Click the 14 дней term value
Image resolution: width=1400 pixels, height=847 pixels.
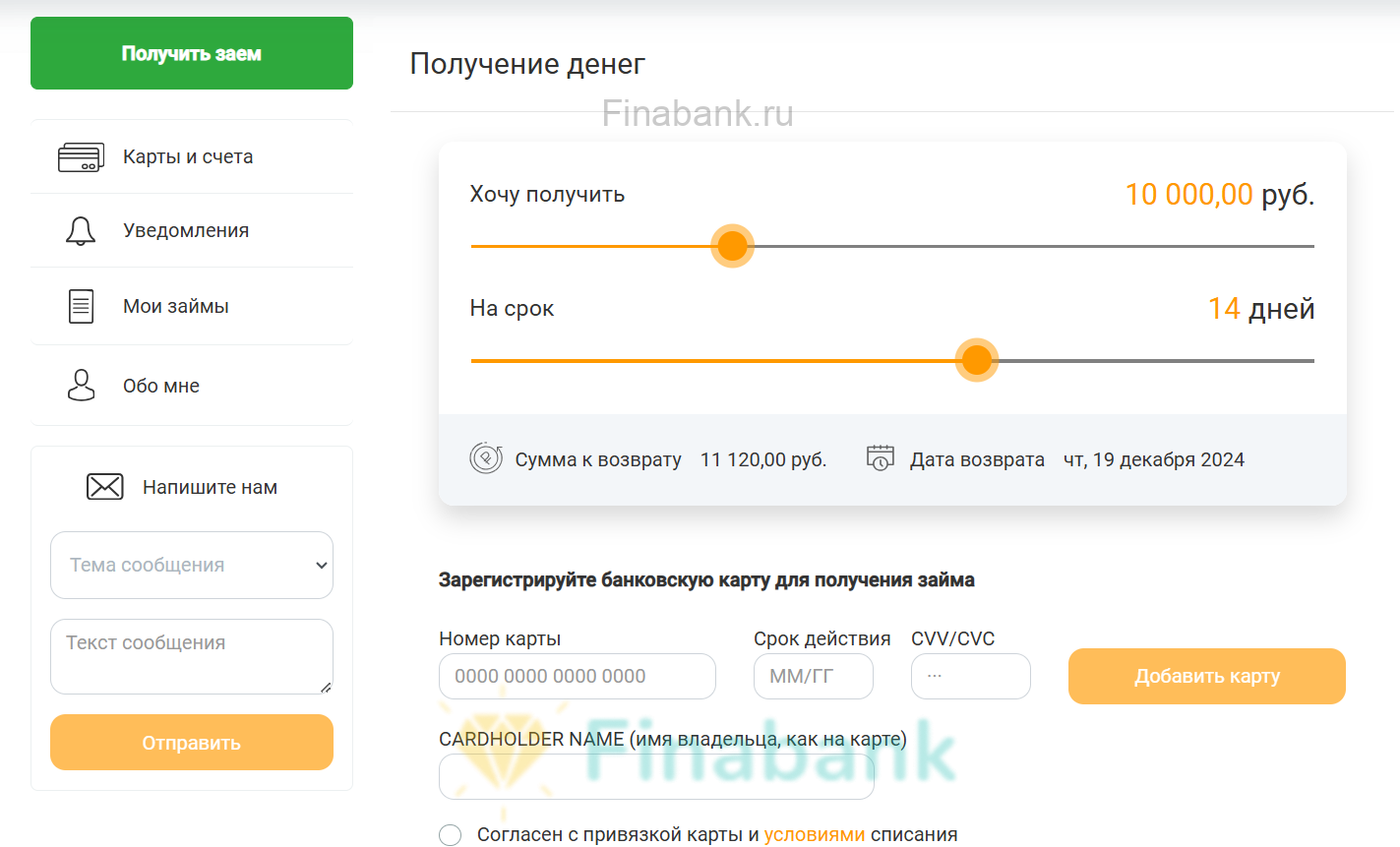pyautogui.click(x=1261, y=309)
